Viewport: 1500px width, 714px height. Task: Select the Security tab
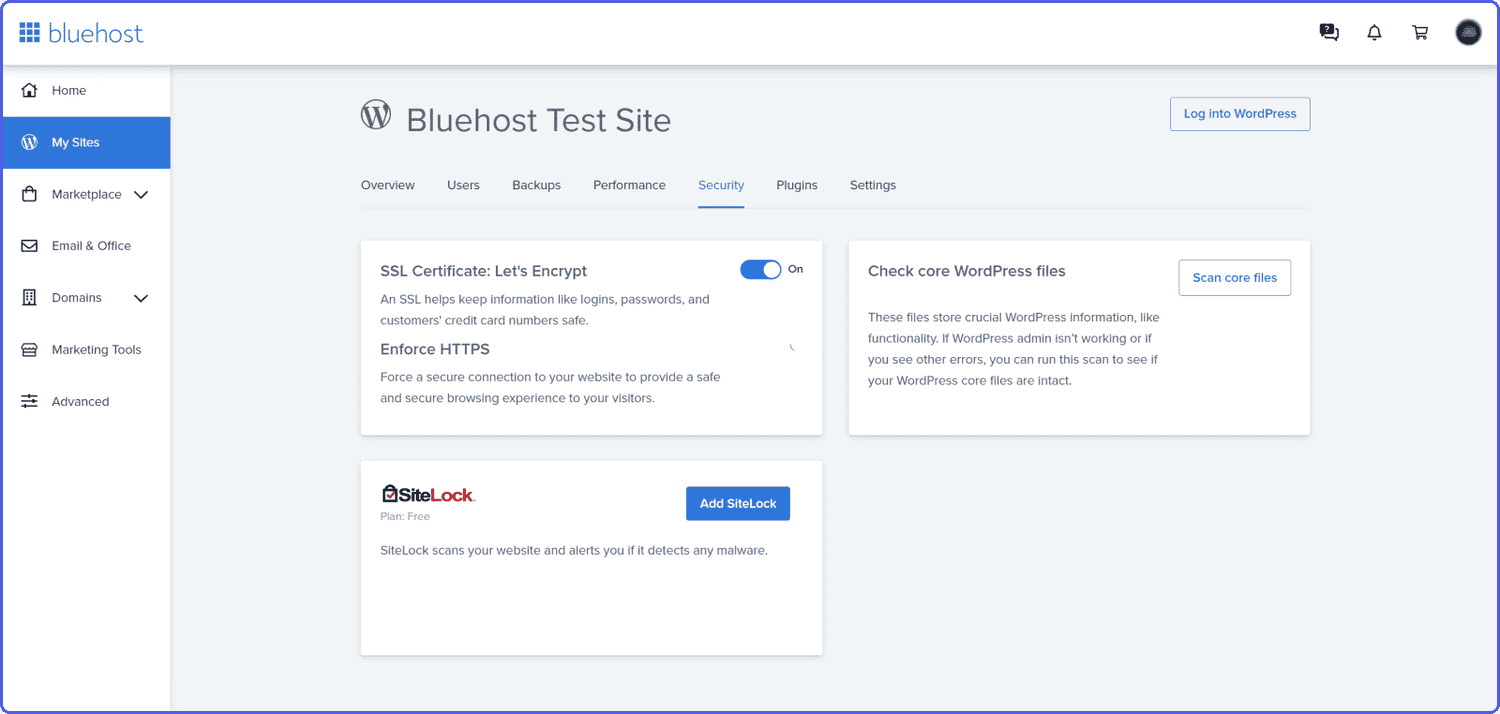[721, 185]
